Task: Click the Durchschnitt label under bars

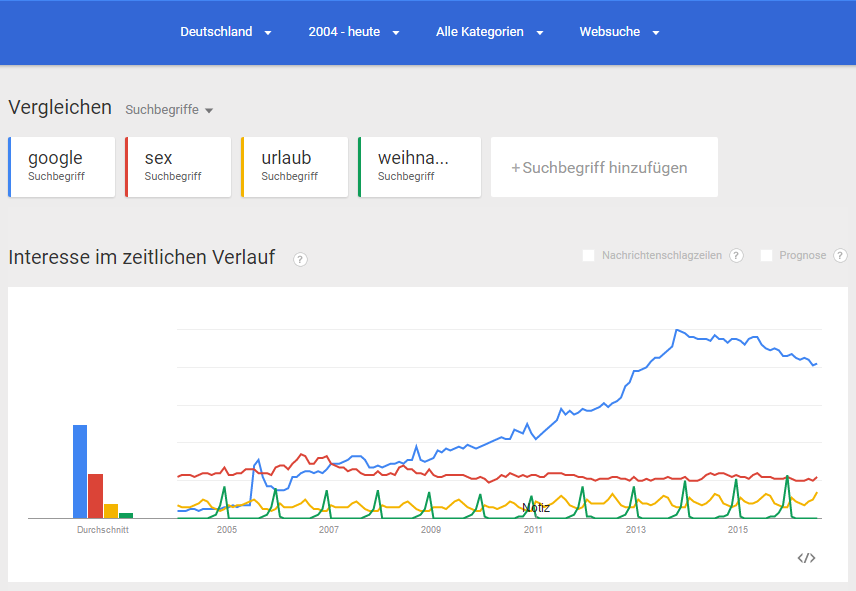Action: (103, 530)
